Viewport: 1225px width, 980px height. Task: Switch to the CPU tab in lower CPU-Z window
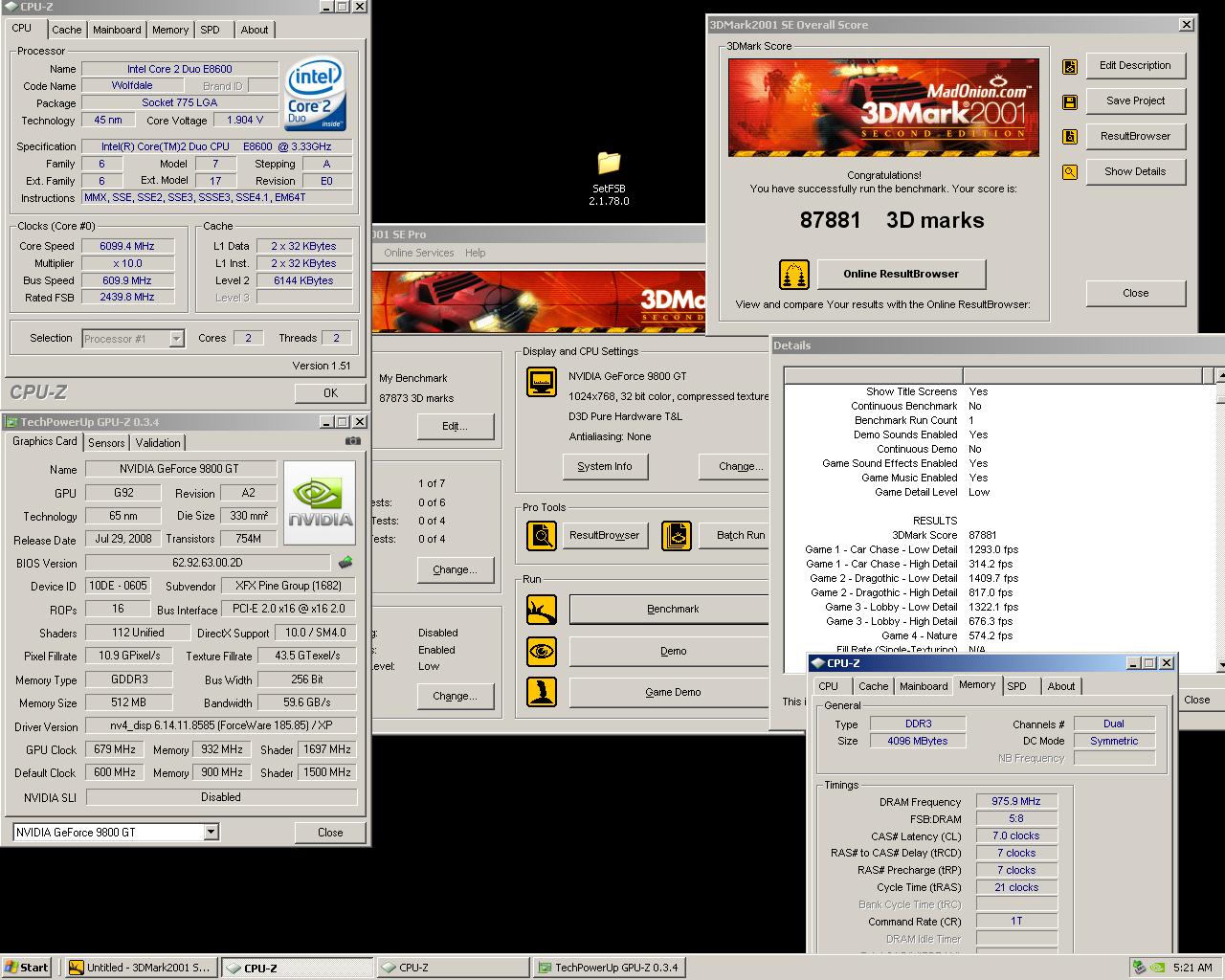829,686
